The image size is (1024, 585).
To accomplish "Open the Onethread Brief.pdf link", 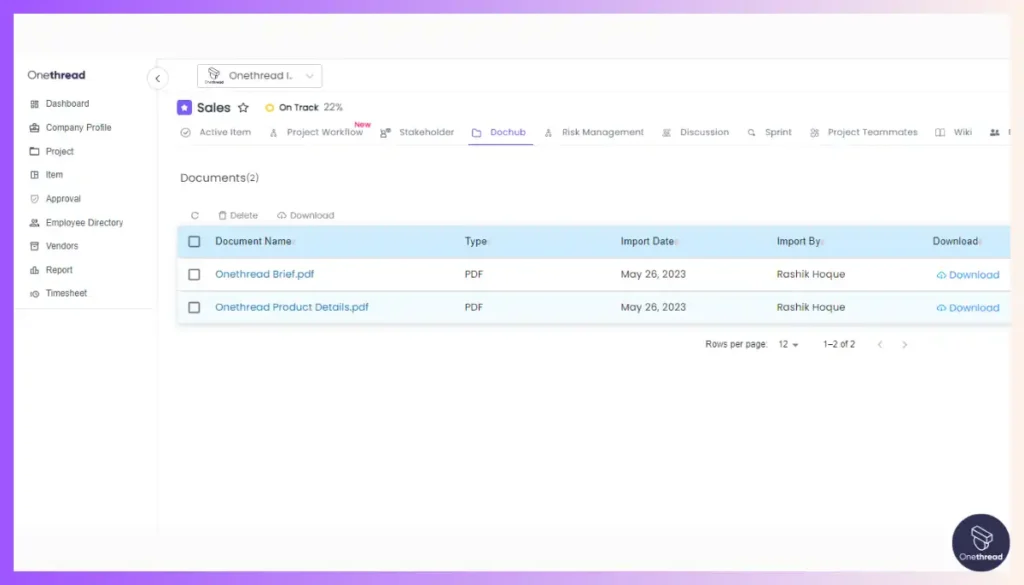I will coord(264,274).
